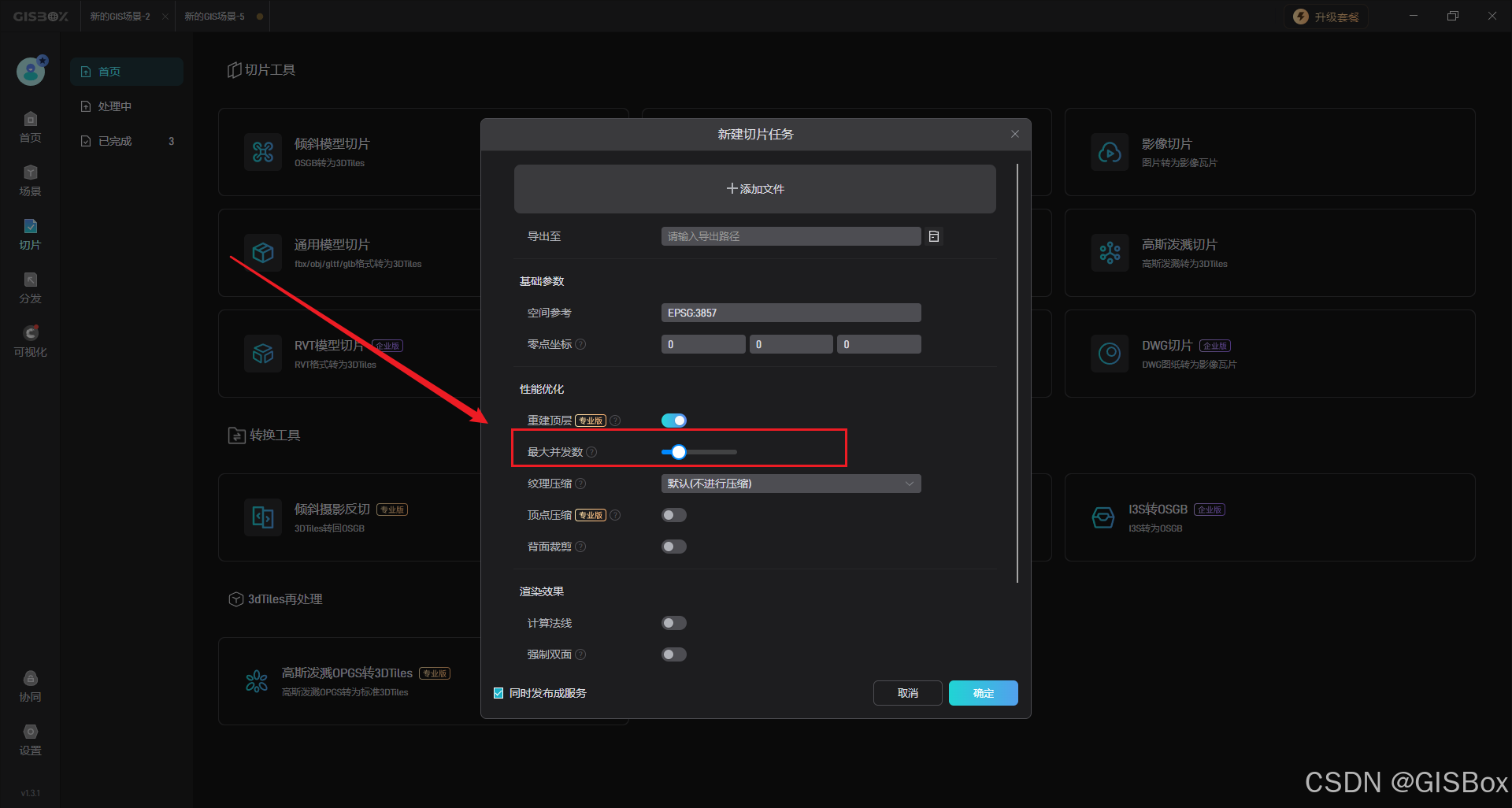This screenshot has height=808, width=1512.
Task: Click 导出至 path input field
Action: tap(791, 236)
